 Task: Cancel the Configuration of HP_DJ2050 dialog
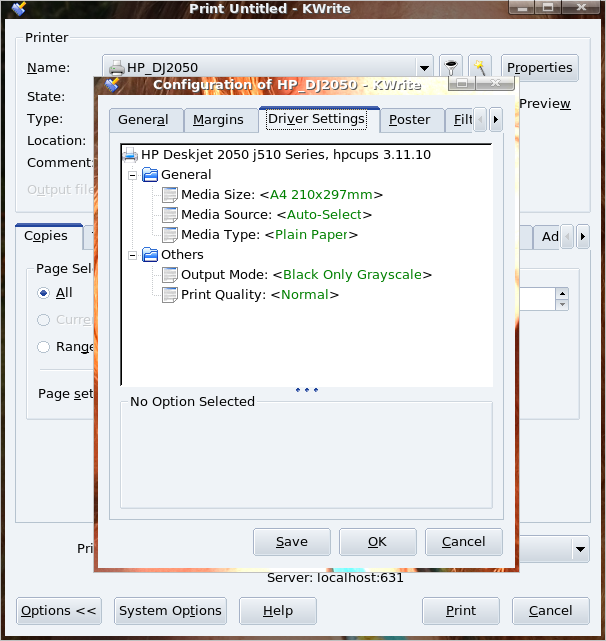pos(464,542)
